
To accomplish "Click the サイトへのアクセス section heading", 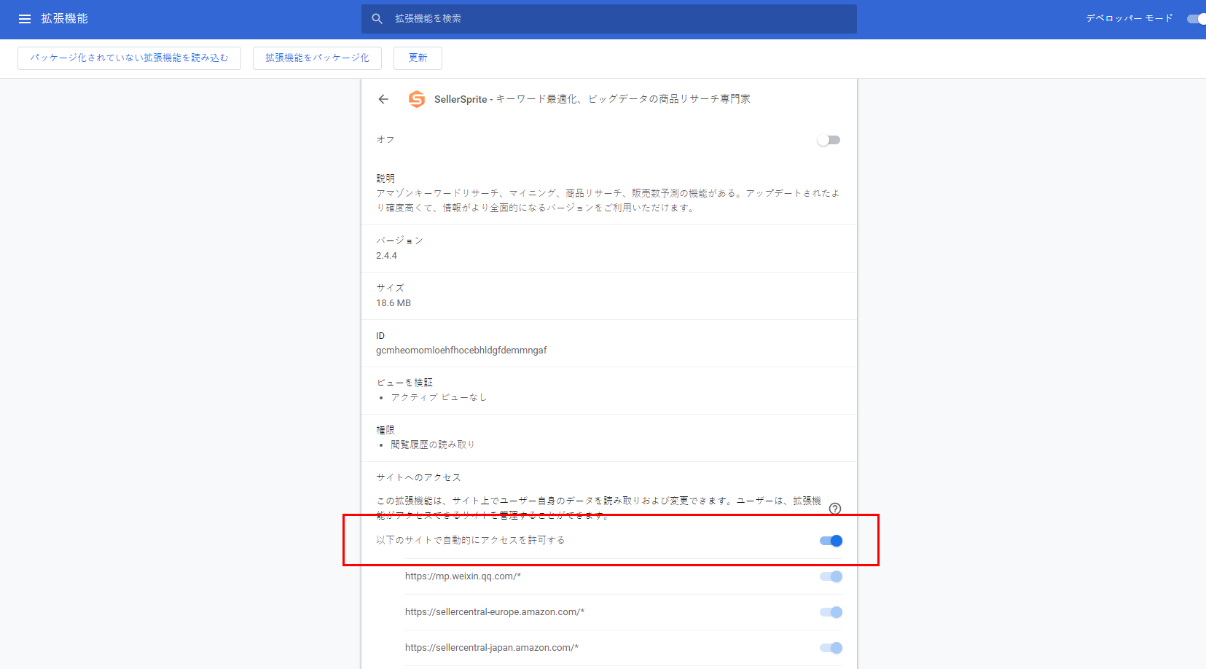I will tap(418, 478).
